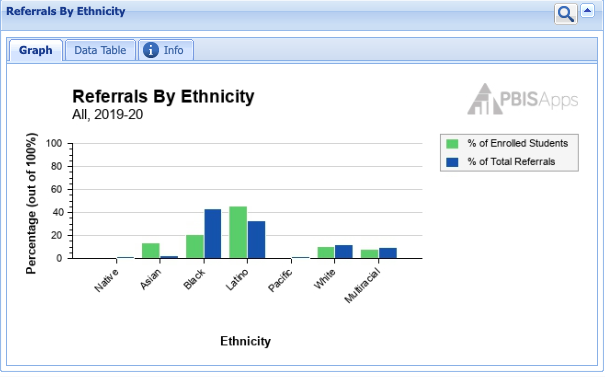This screenshot has height=377, width=605.
Task: Click the green Black enrolled bar
Action: point(195,247)
